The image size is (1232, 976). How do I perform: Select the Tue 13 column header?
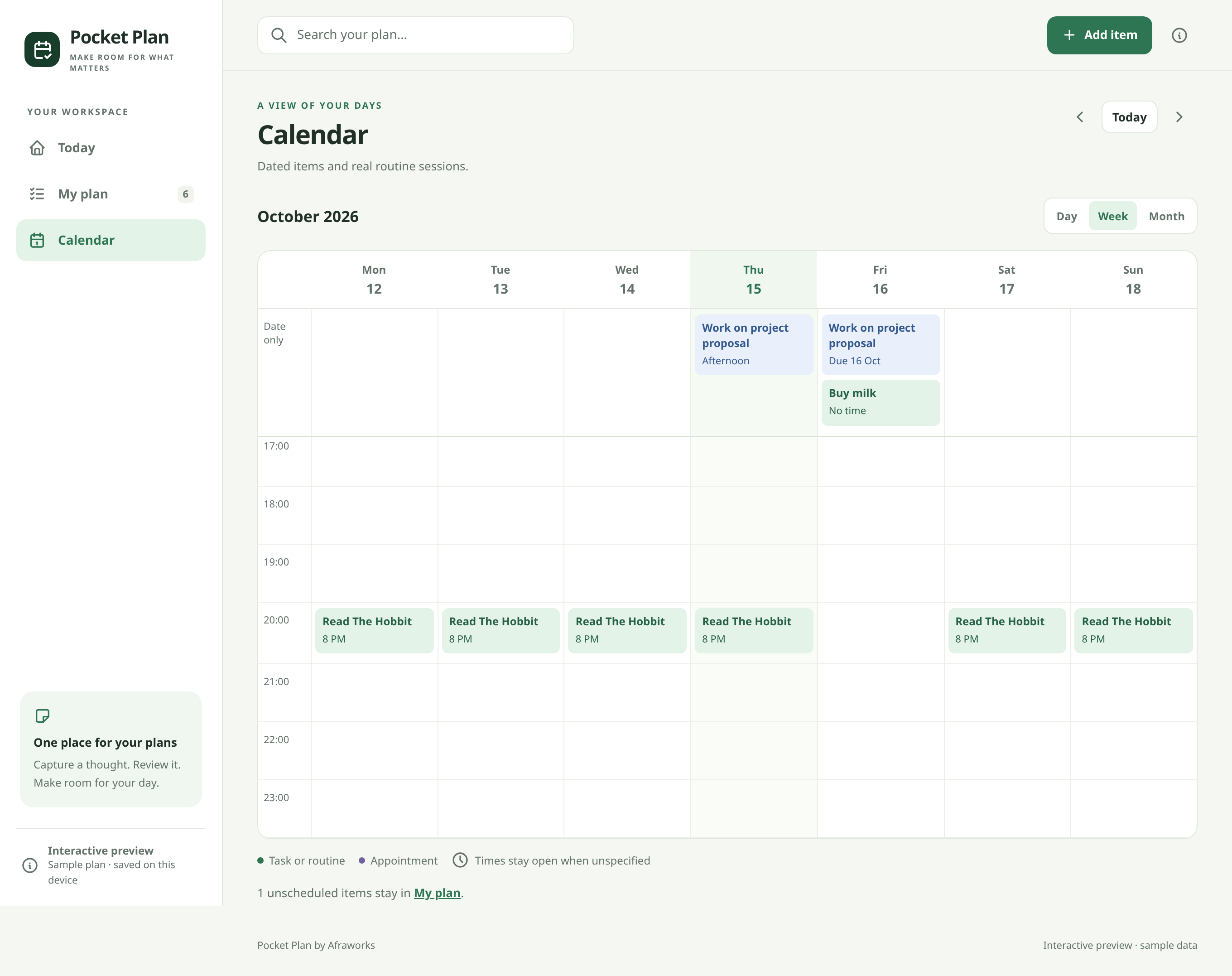500,280
